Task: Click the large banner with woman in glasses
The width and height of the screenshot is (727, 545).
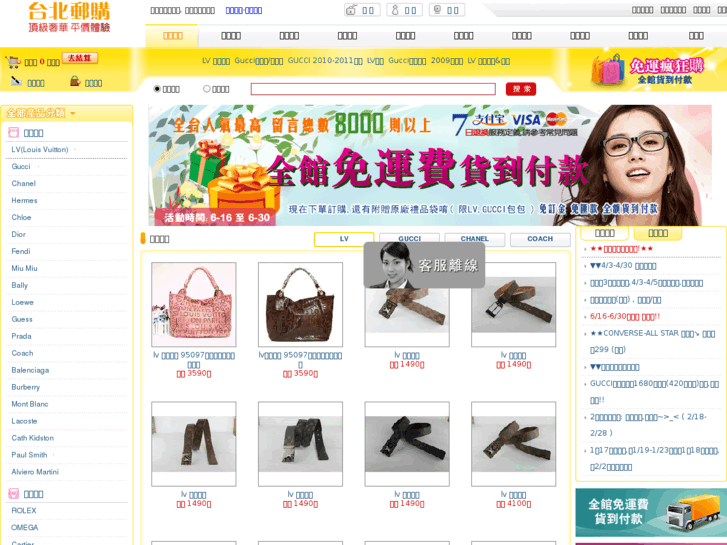Action: pos(430,165)
